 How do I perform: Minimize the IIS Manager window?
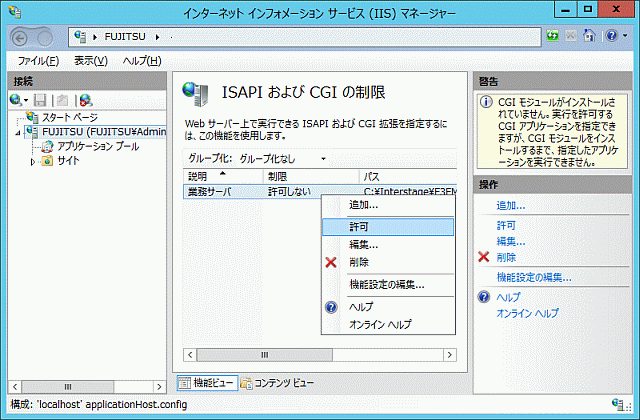click(x=565, y=10)
